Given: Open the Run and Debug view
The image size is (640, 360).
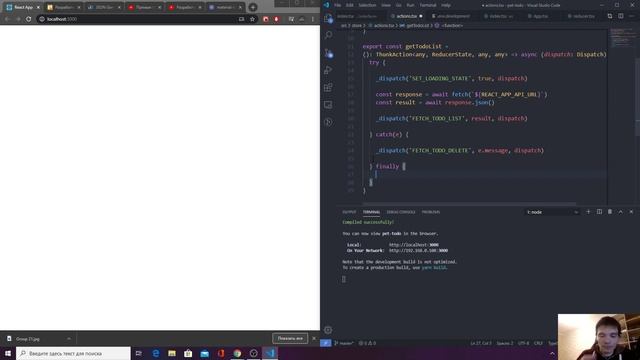Looking at the screenshot, I should [328, 70].
